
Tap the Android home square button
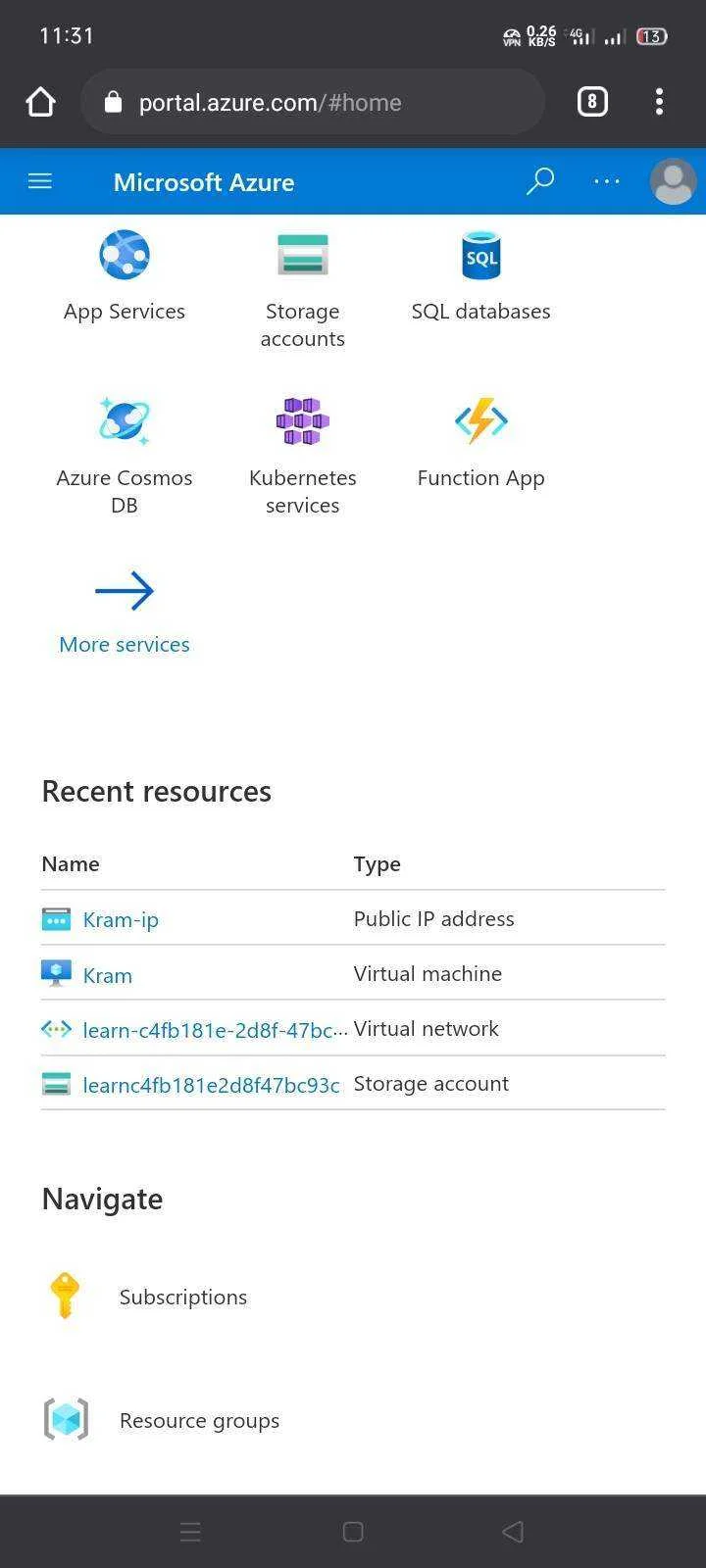click(353, 1532)
